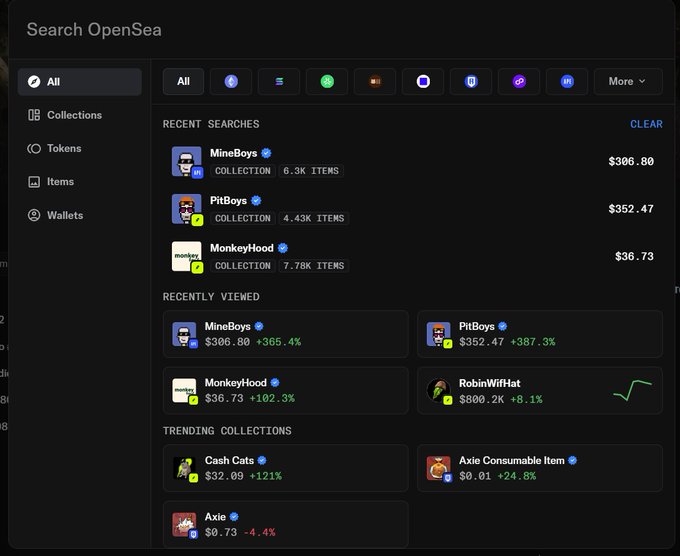Click the 4.43K ITEMS tag

(314, 218)
